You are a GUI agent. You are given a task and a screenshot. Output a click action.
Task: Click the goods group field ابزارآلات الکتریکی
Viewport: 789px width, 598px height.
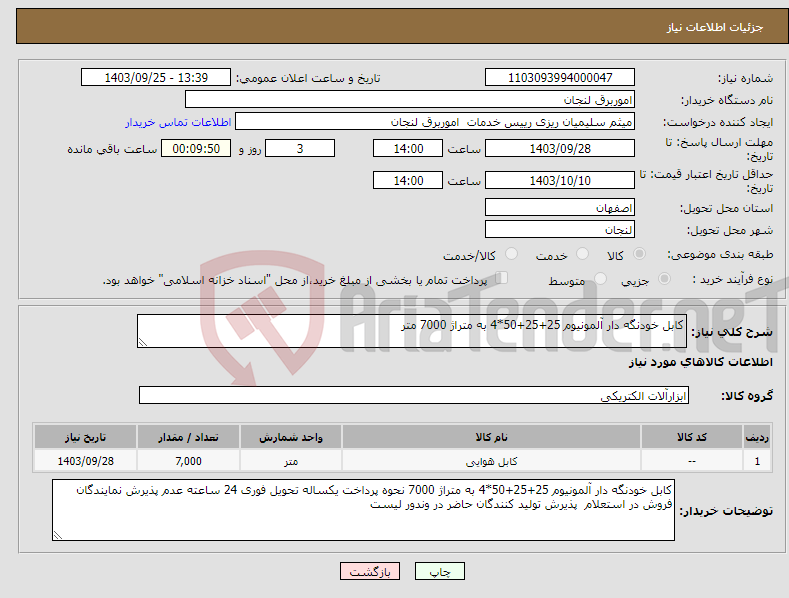[x=414, y=395]
